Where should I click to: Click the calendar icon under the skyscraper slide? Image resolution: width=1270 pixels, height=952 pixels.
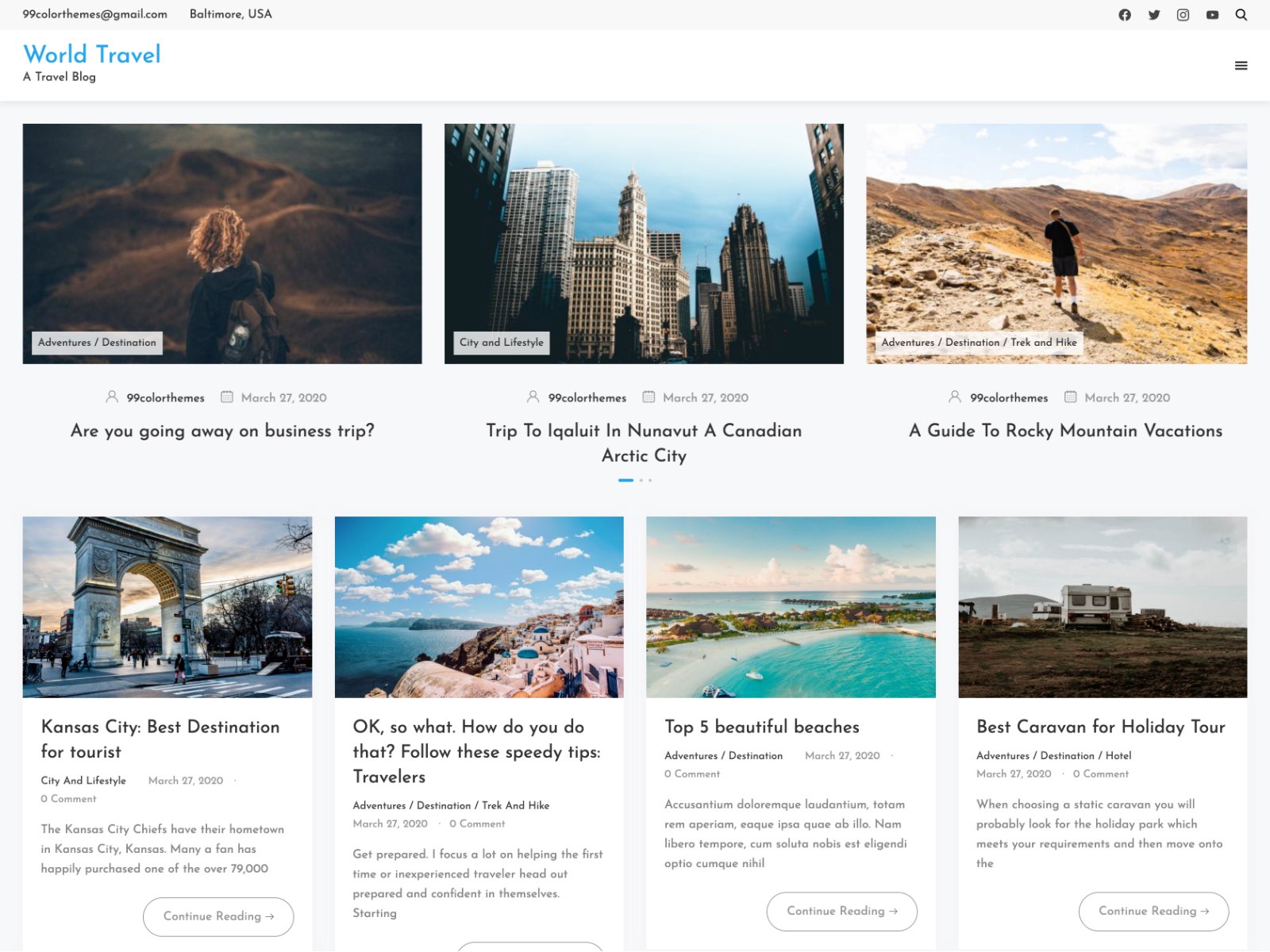tap(648, 397)
